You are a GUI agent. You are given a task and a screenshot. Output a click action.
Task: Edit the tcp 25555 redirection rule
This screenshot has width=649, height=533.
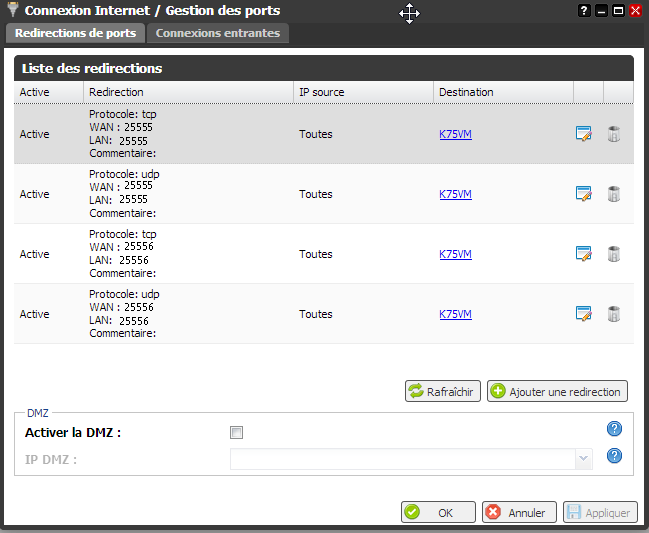584,134
